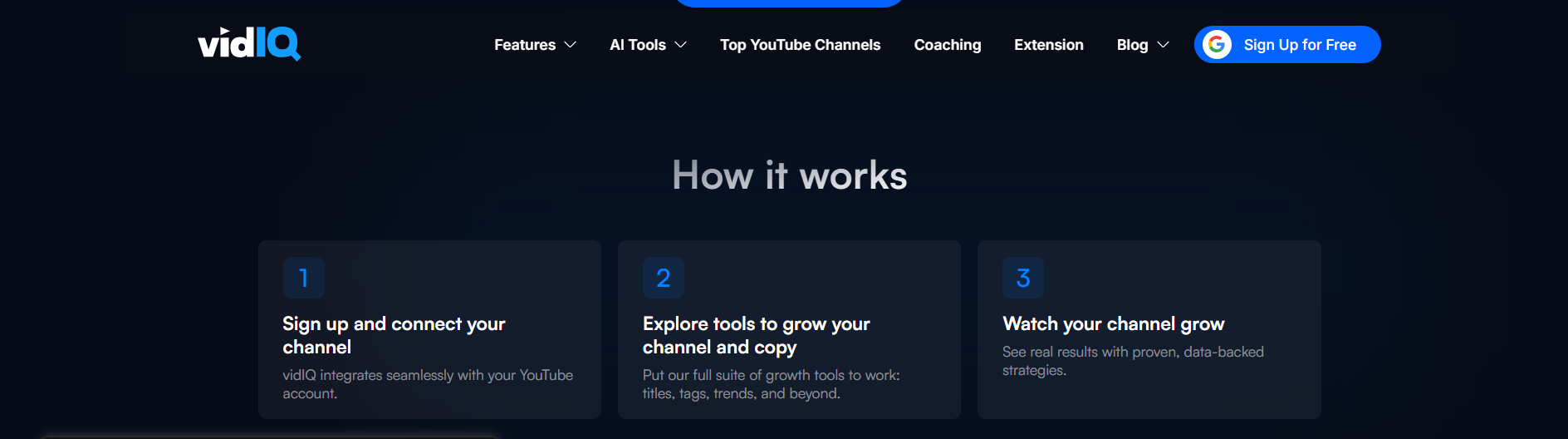Open the Blog menu
This screenshot has height=439, width=1568.
pos(1132,45)
